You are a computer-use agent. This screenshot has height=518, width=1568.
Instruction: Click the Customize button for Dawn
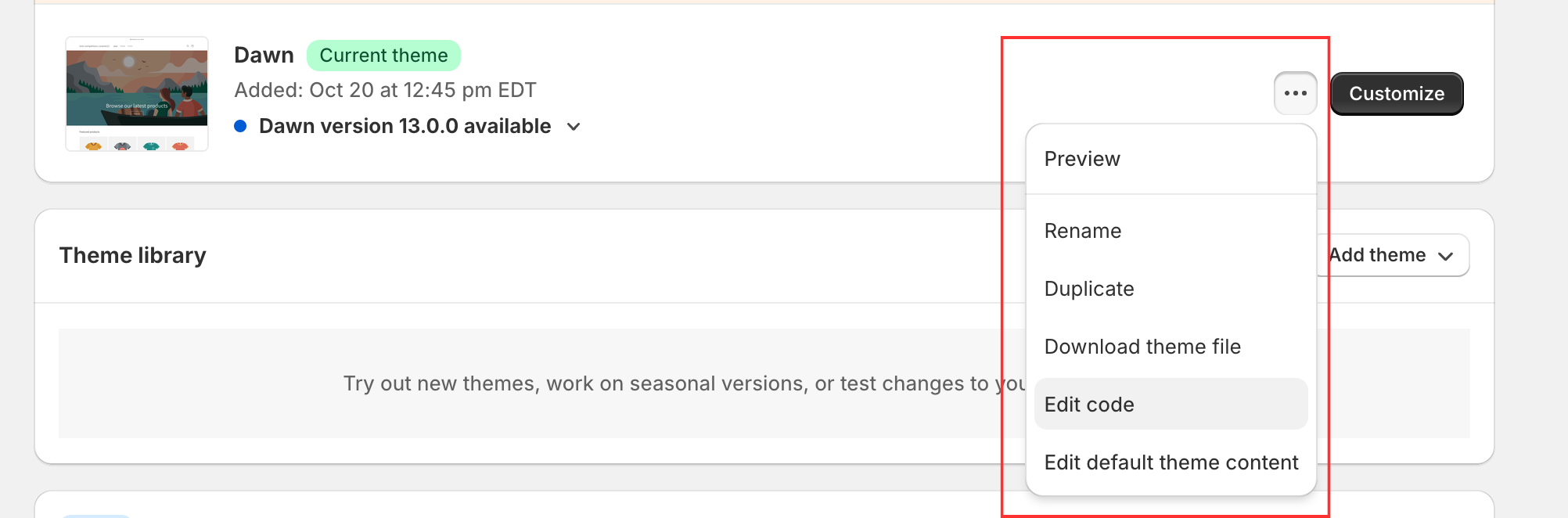click(1396, 93)
